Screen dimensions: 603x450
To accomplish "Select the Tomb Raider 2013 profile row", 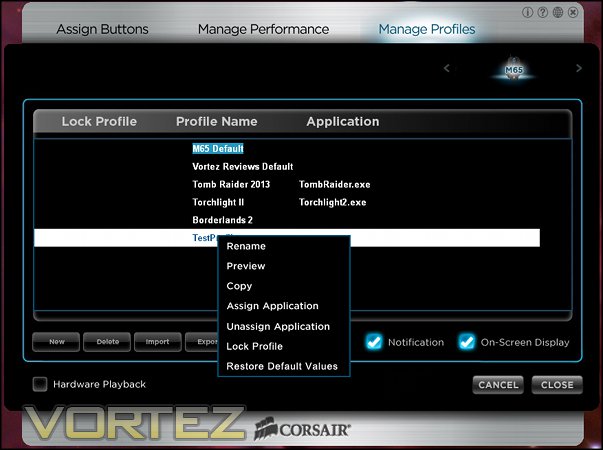I will pos(287,185).
